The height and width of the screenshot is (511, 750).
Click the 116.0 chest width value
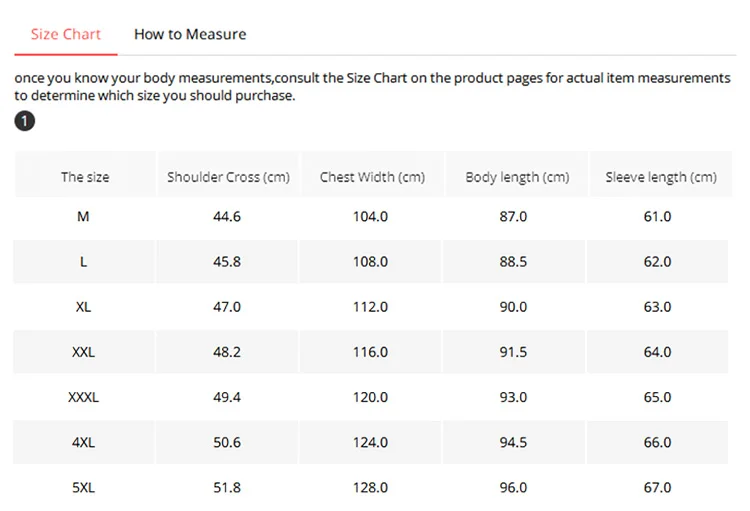[370, 352]
